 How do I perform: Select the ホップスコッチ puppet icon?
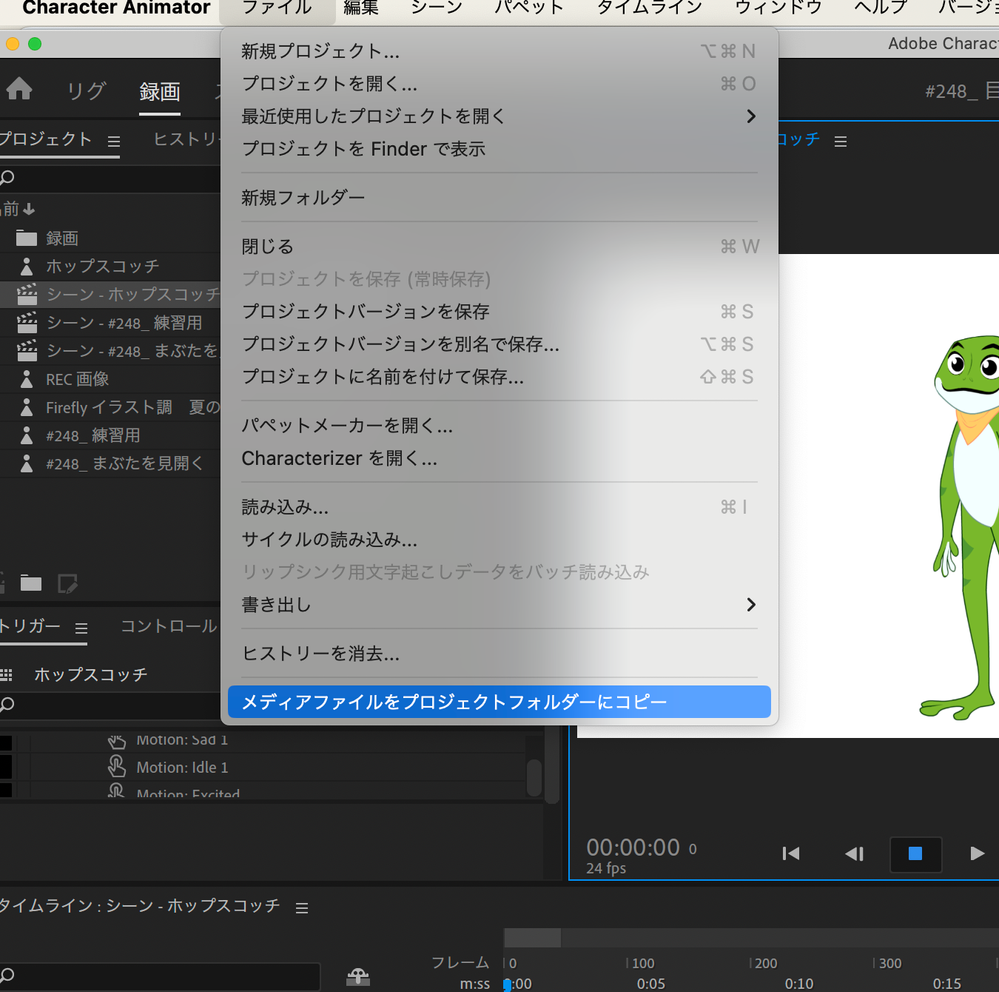[26, 266]
